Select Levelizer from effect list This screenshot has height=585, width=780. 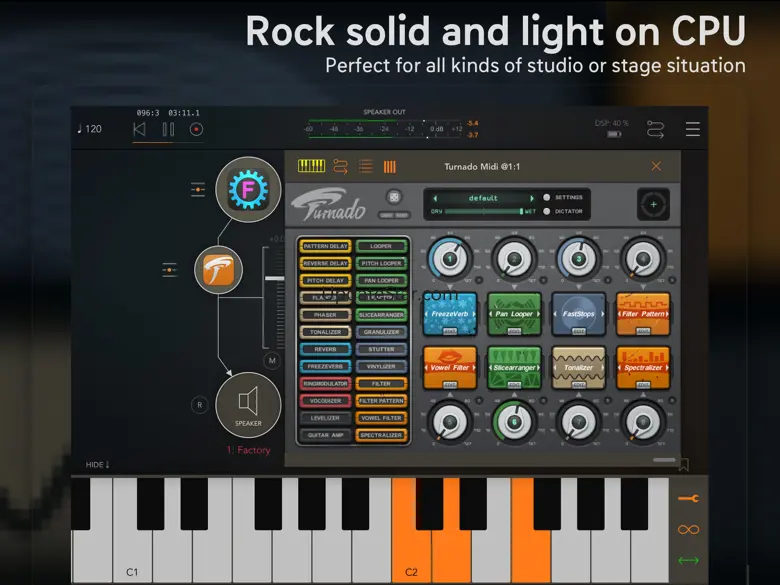(x=325, y=418)
